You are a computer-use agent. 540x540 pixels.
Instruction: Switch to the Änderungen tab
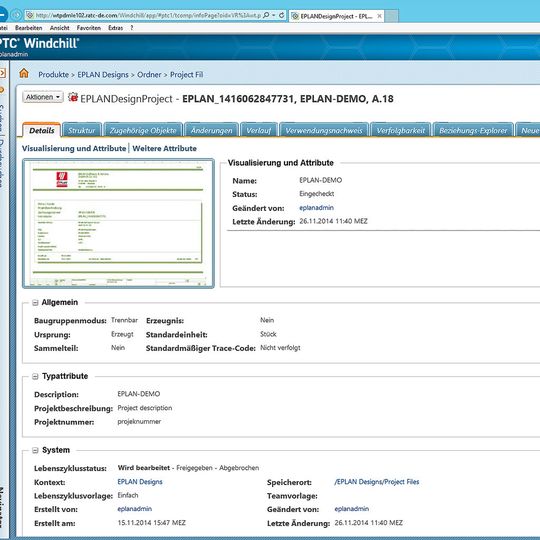211,130
